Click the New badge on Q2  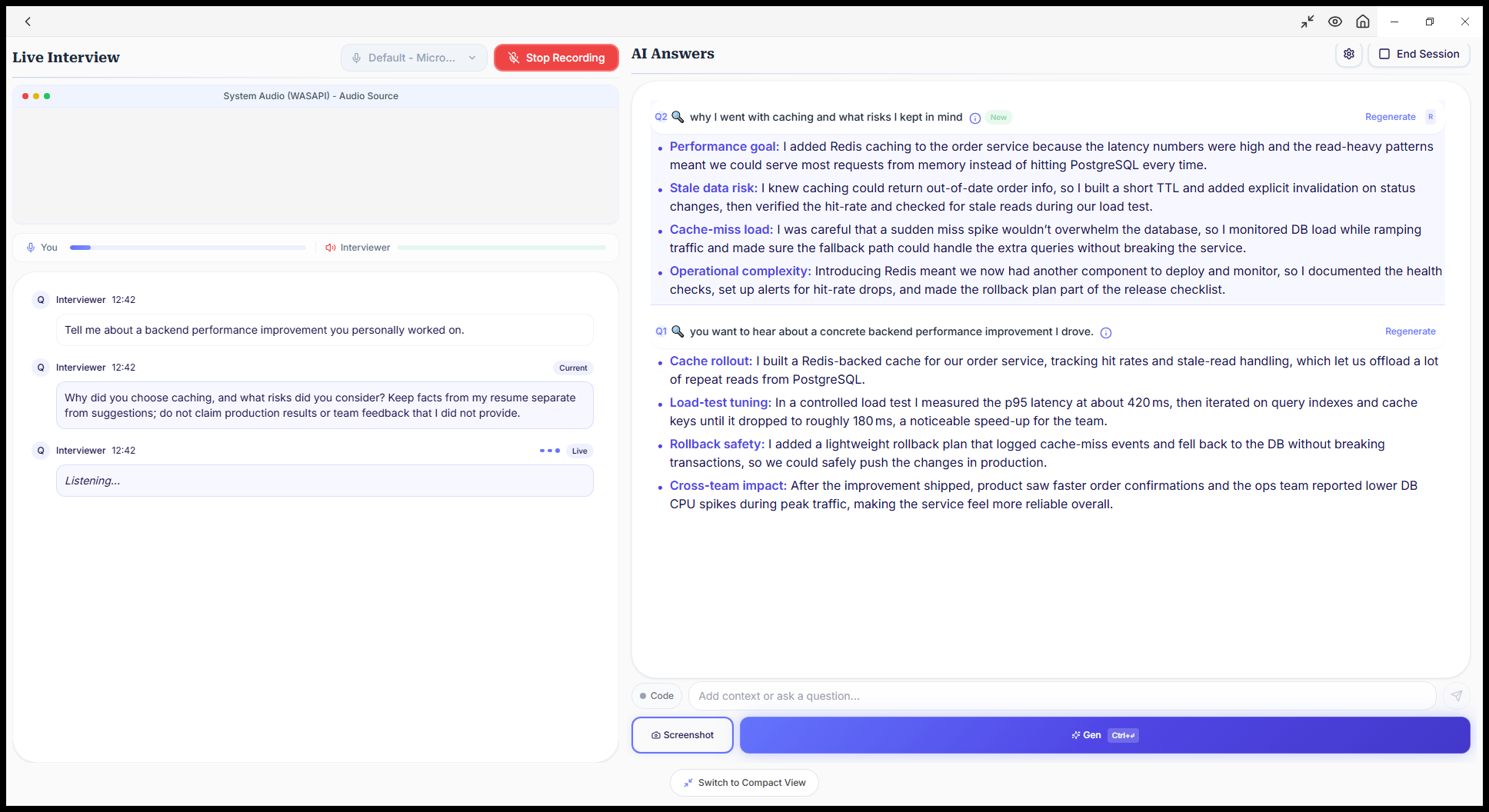(x=998, y=118)
